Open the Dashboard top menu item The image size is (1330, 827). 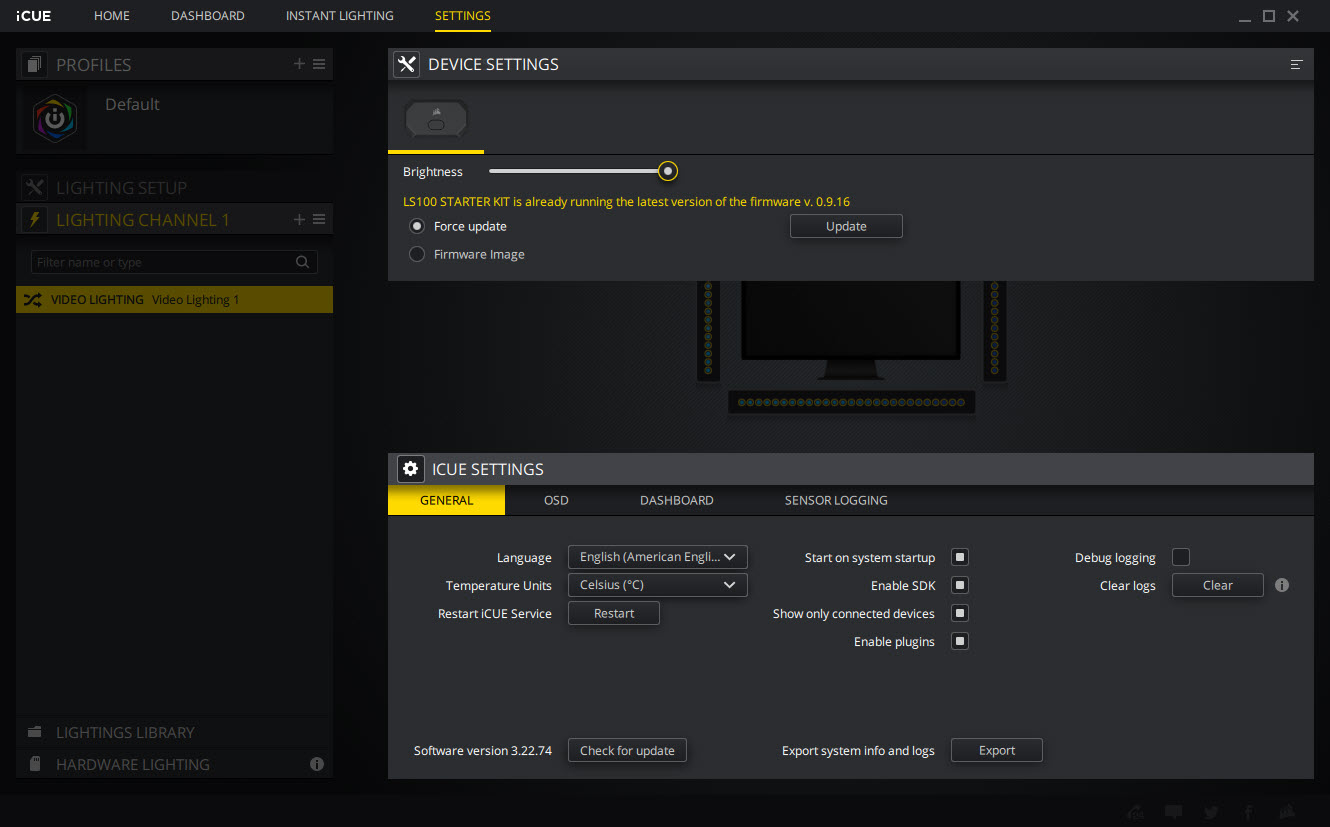208,16
